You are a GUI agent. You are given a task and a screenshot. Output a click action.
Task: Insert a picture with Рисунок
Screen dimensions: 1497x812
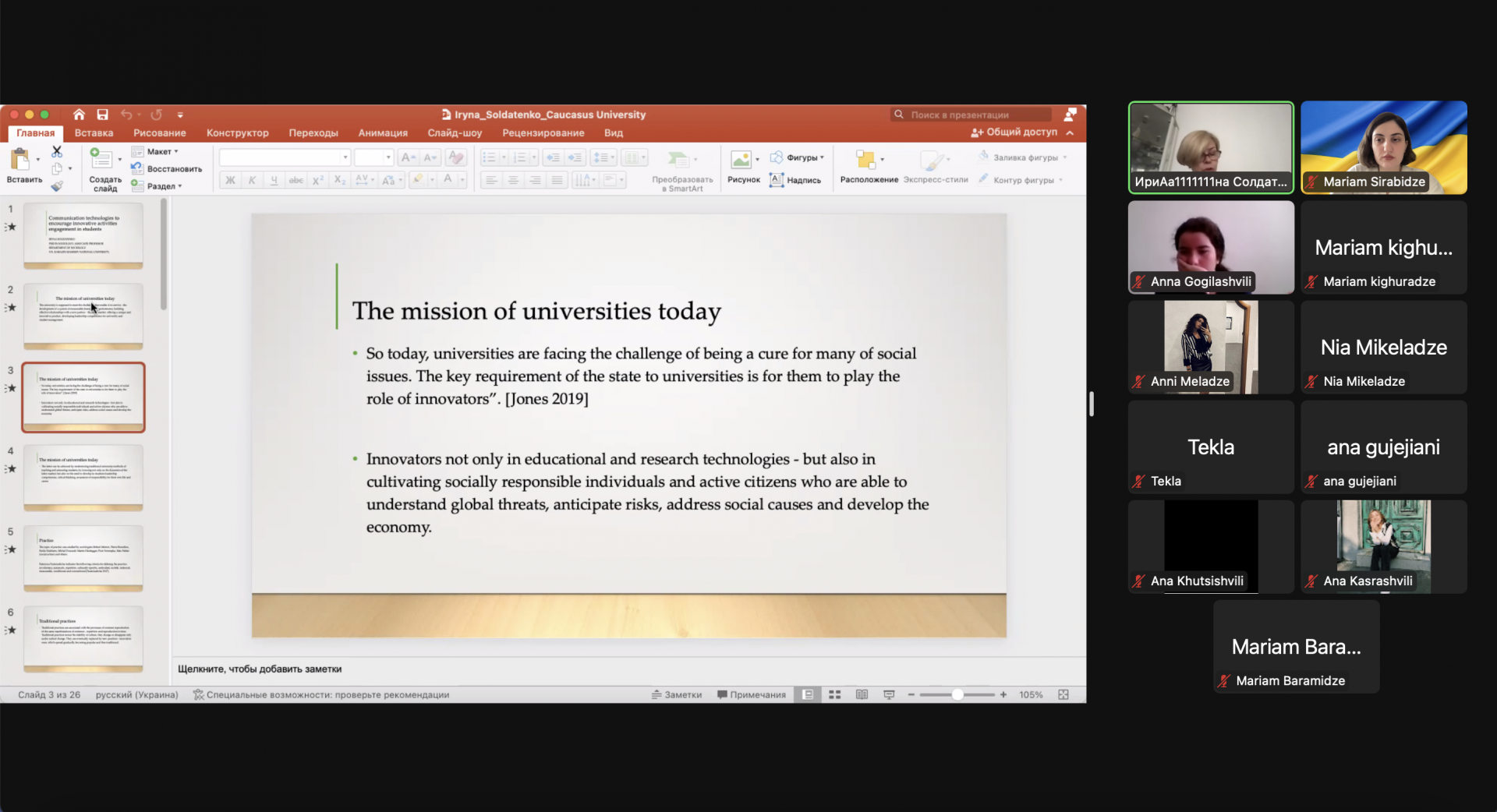(x=743, y=167)
